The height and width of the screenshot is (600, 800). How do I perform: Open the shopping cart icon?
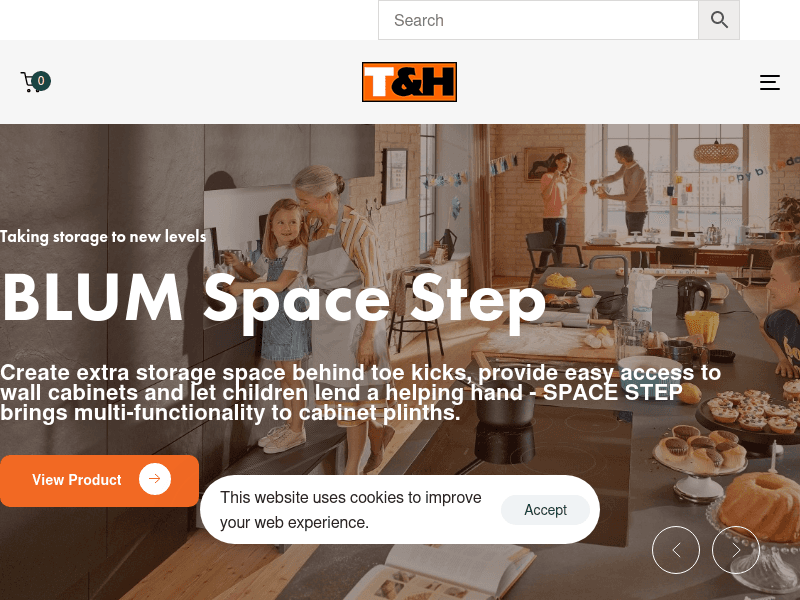coord(30,82)
